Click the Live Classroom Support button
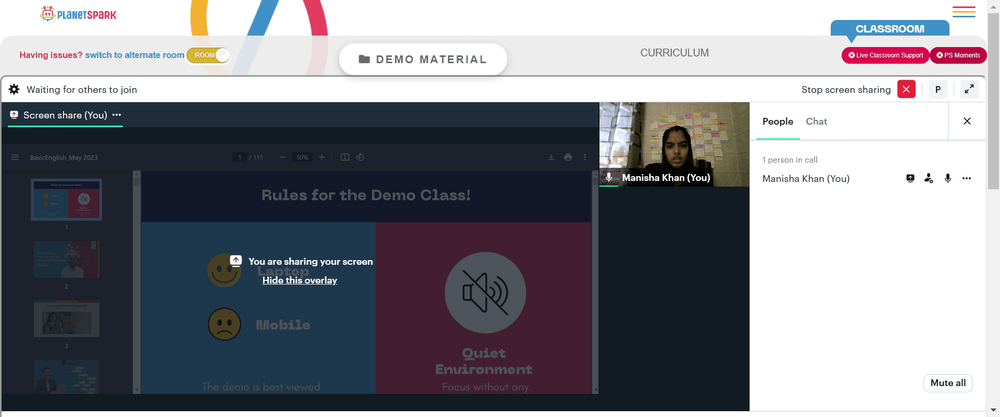The height and width of the screenshot is (417, 1000). 885,55
